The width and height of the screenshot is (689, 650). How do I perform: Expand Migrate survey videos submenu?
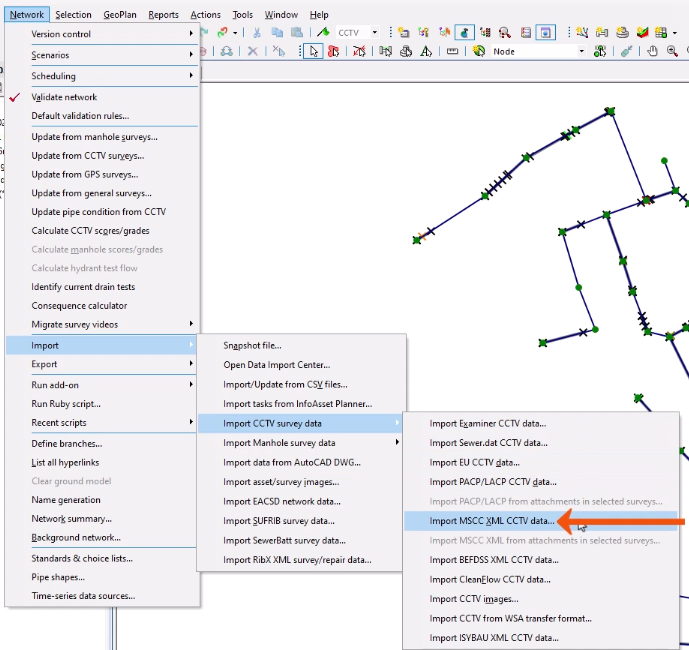tap(102, 324)
